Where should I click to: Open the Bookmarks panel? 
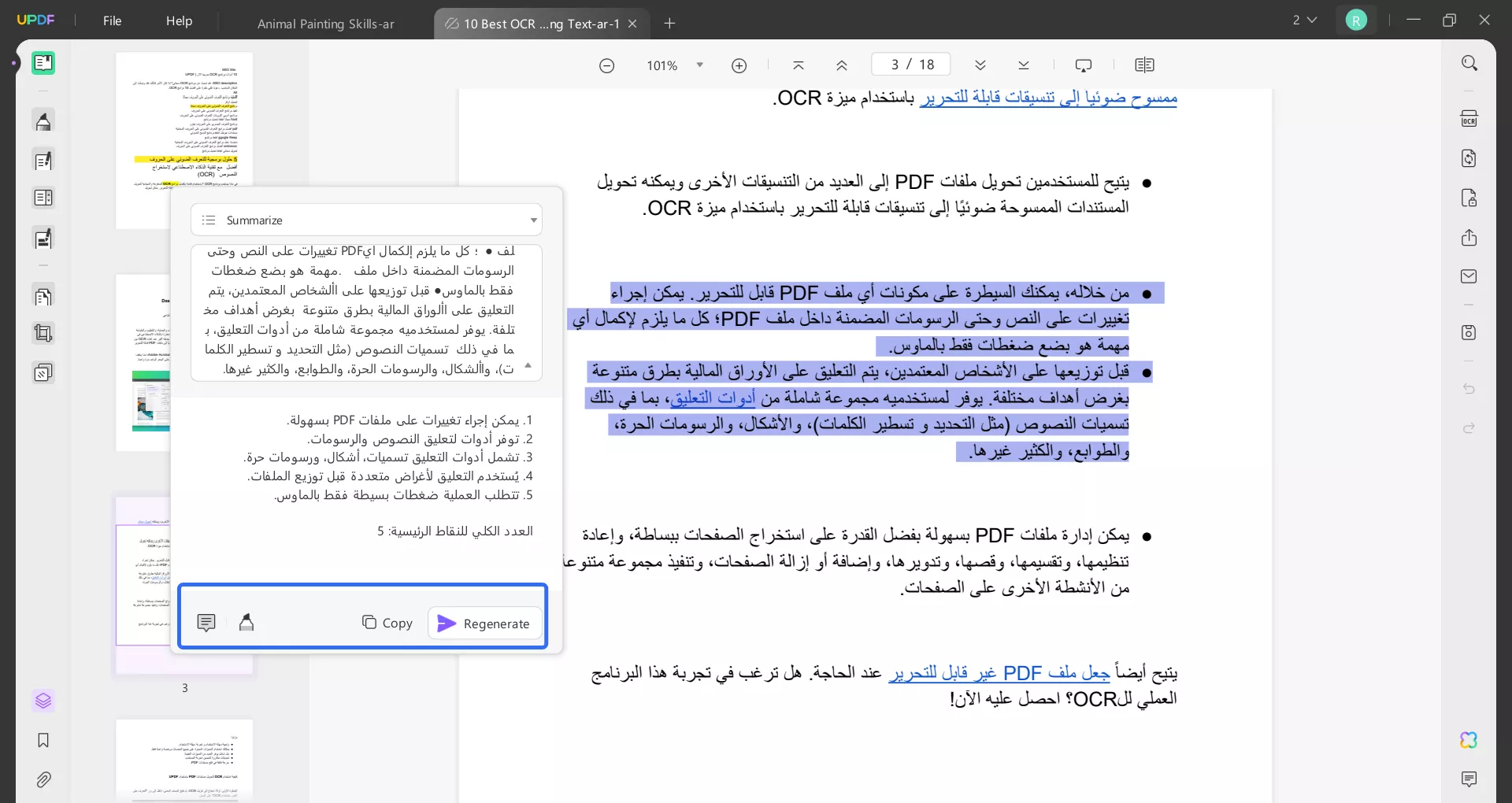(43, 740)
